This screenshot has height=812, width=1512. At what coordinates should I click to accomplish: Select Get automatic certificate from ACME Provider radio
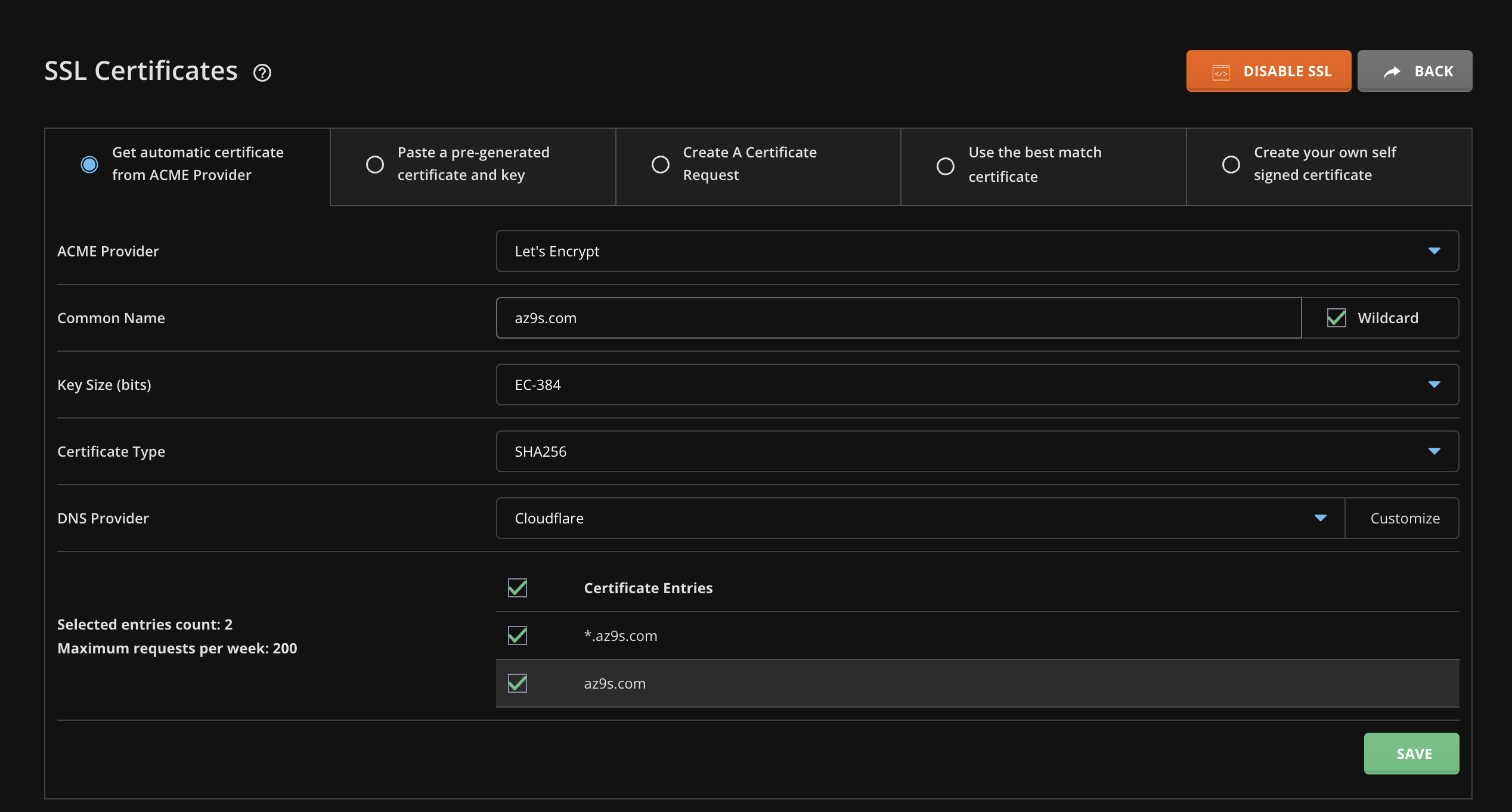(89, 164)
